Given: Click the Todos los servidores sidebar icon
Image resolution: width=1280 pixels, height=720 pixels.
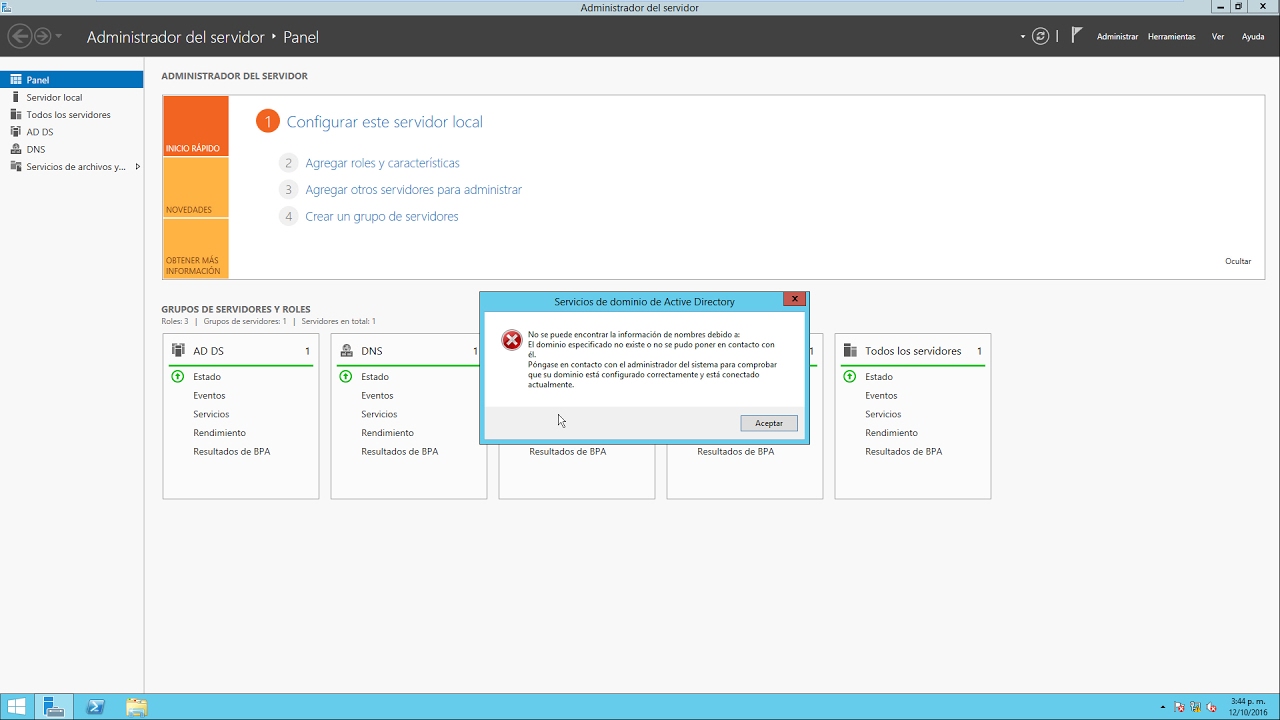Looking at the screenshot, I should [x=16, y=115].
